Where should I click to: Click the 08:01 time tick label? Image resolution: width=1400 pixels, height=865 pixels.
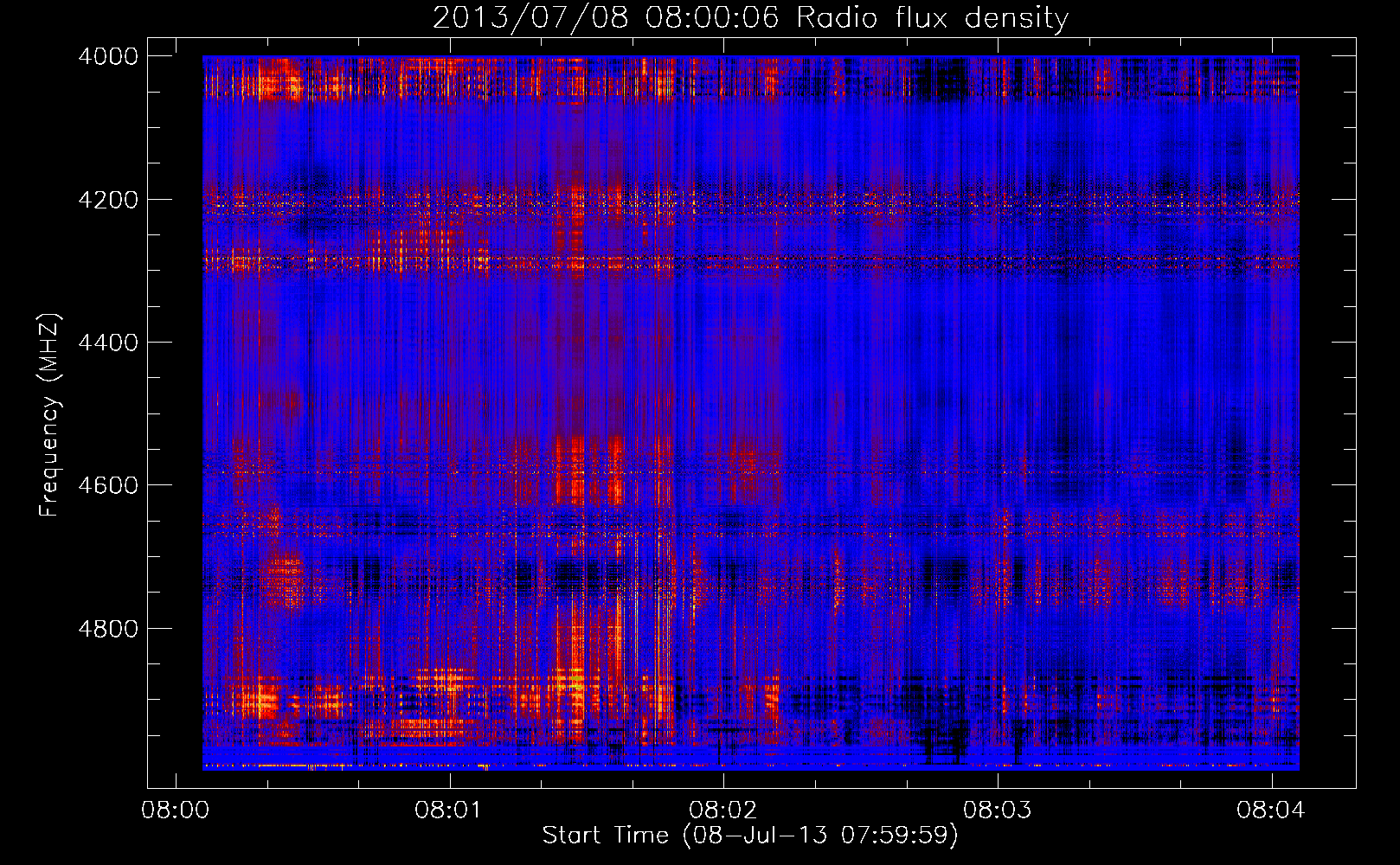click(449, 810)
